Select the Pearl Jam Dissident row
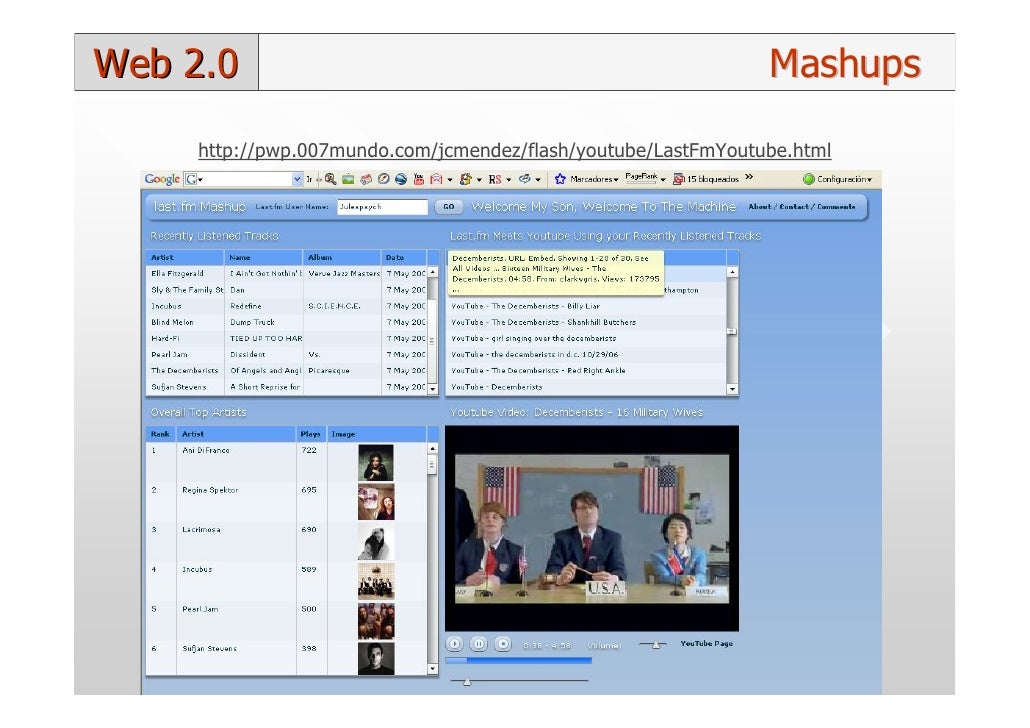Screen dimensions: 1030x728 286,354
